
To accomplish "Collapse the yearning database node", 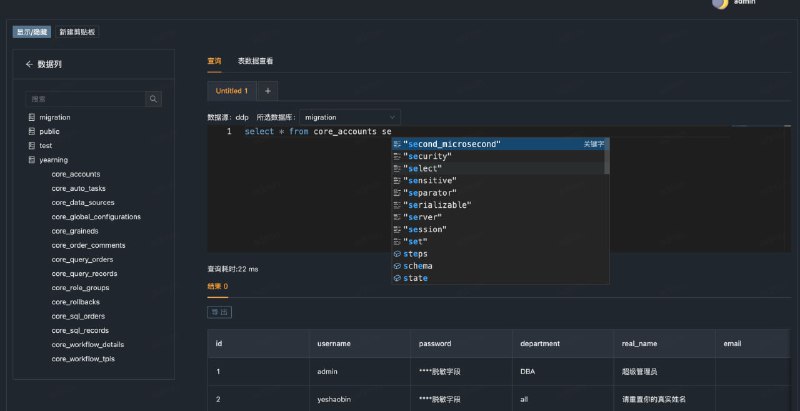I will pos(54,160).
